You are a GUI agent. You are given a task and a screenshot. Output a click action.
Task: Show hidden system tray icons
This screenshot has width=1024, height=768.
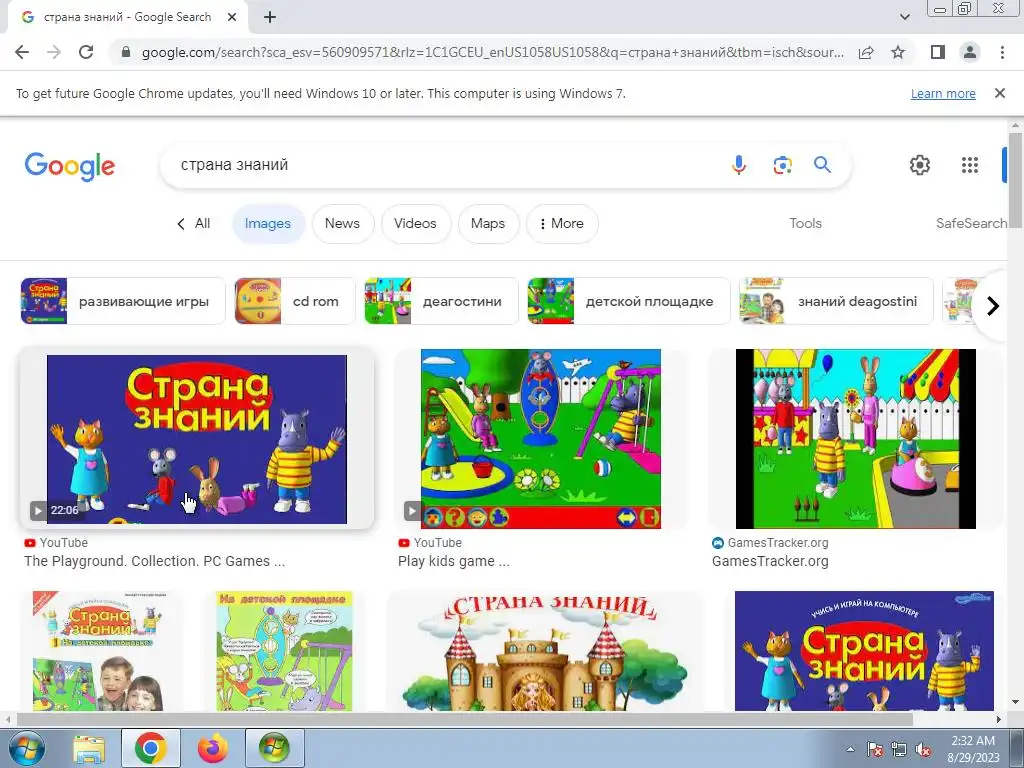point(850,750)
